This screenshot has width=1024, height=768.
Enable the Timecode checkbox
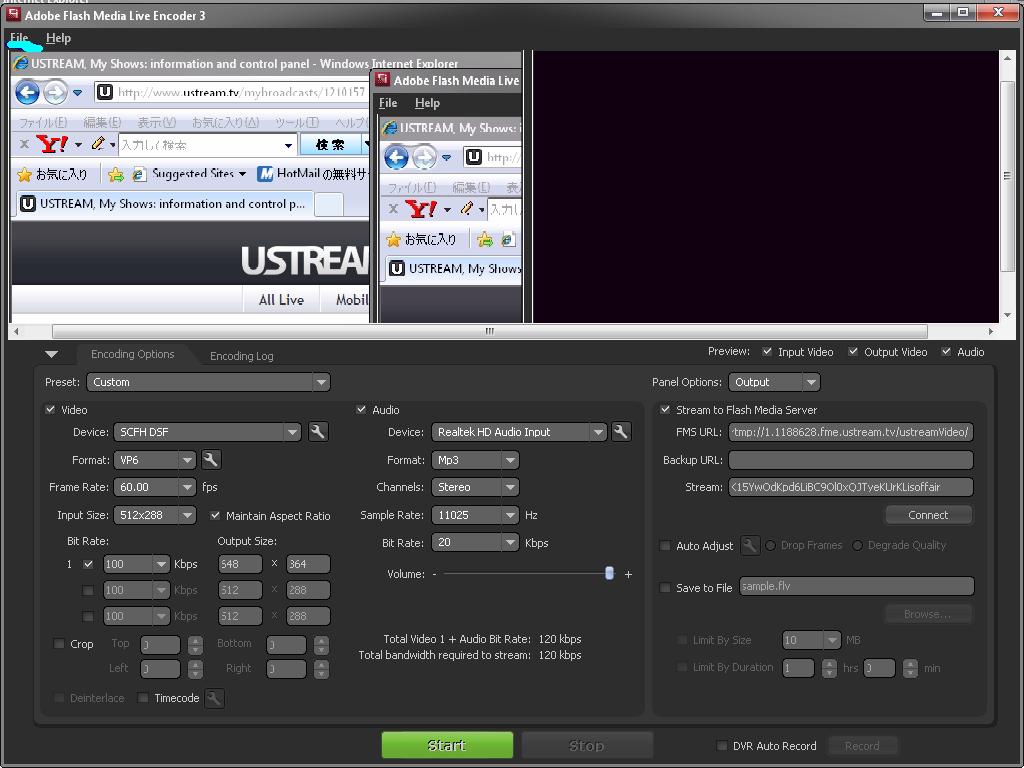tap(143, 698)
